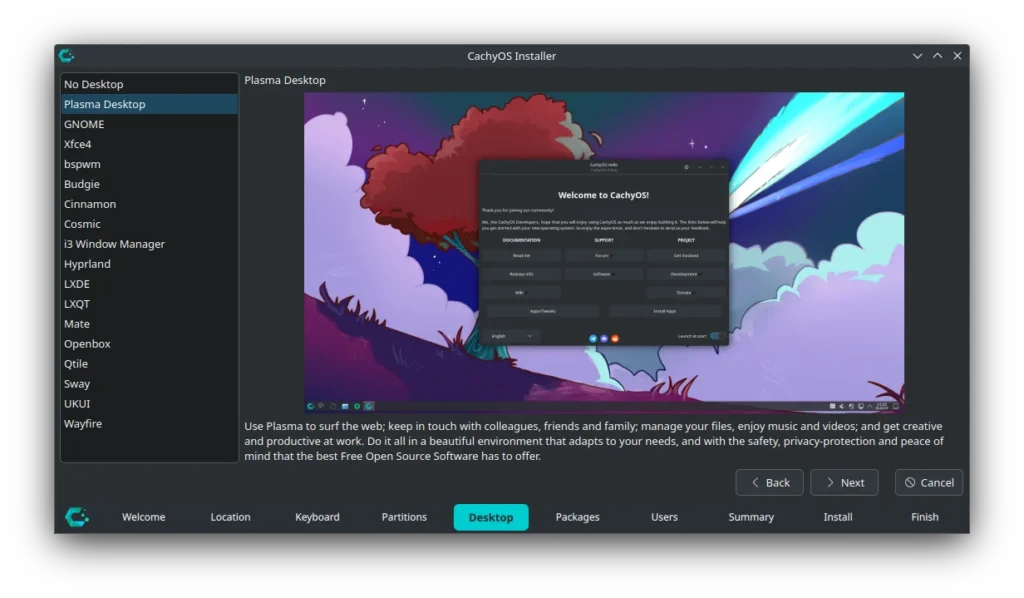Click the Reddit icon in the welcome preview
This screenshot has height=598, width=1024.
[615, 338]
